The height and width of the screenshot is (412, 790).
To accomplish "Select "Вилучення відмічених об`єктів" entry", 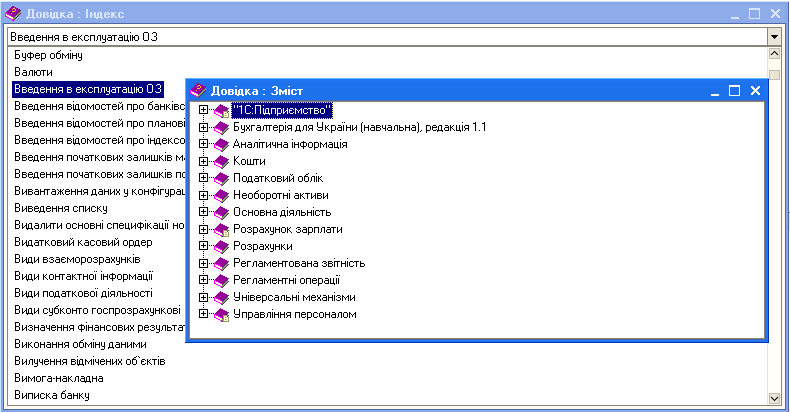I will point(90,361).
